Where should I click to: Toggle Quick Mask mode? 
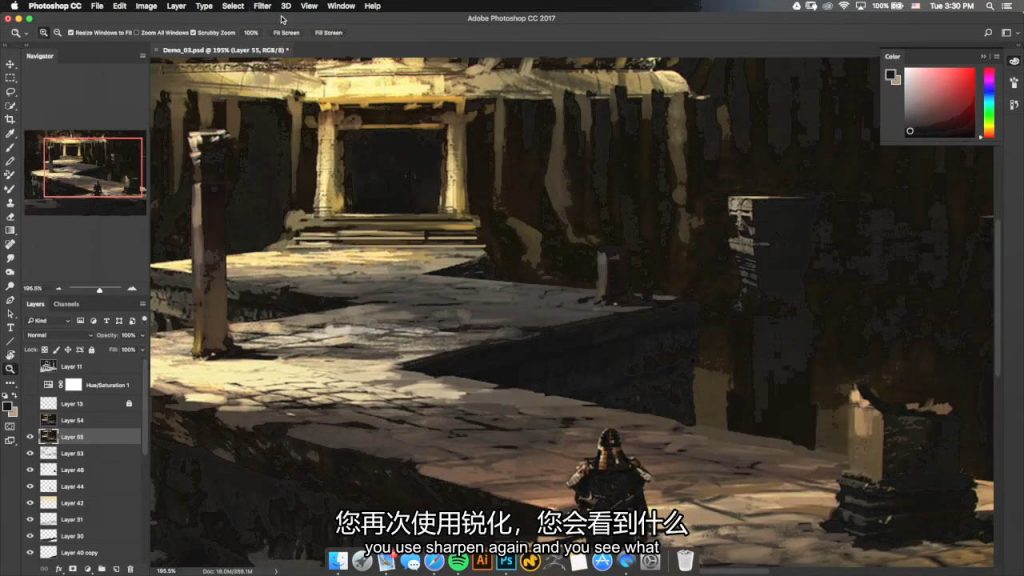pyautogui.click(x=10, y=426)
